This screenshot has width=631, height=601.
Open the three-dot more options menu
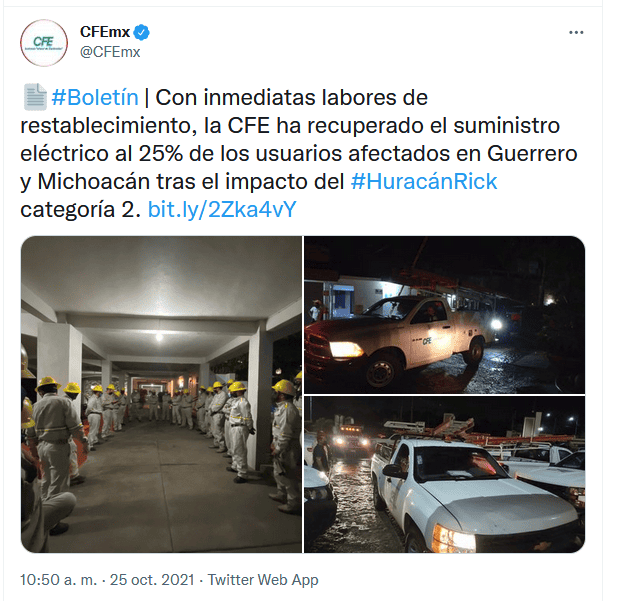coord(576,32)
